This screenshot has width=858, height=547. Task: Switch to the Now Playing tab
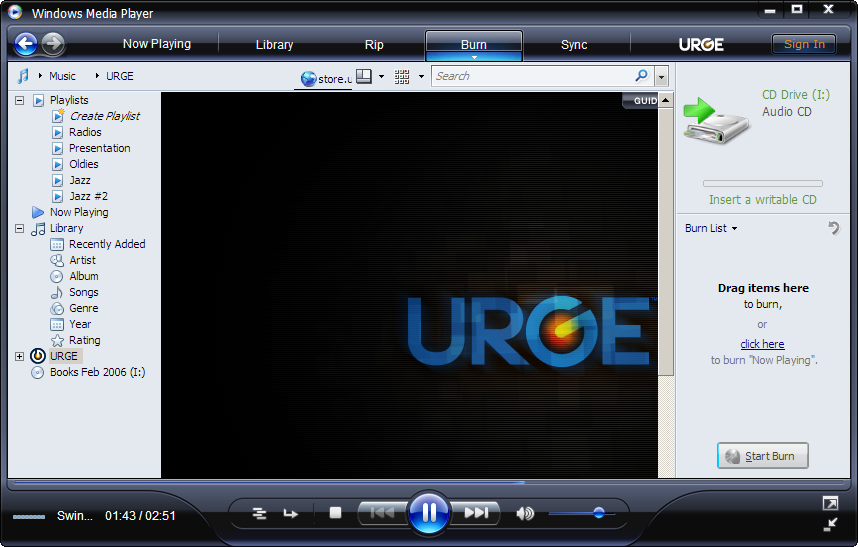[x=156, y=44]
